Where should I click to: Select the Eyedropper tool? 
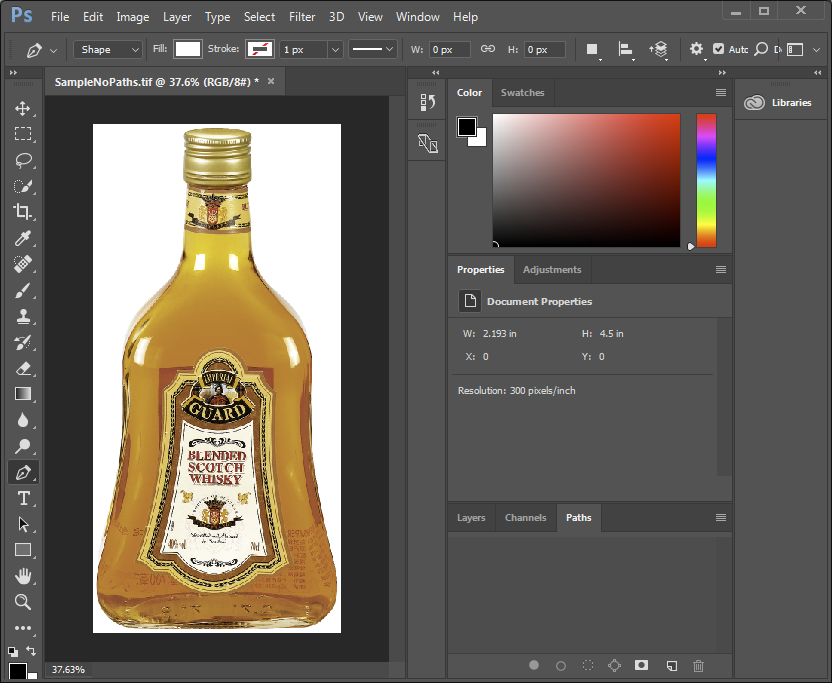(x=22, y=238)
